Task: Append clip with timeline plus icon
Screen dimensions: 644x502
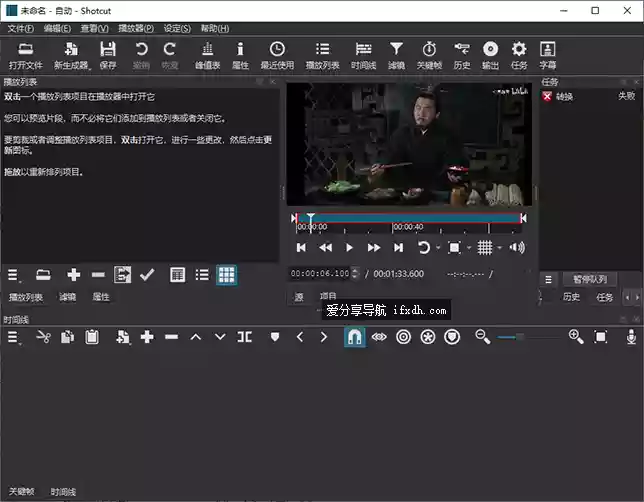Action: (x=147, y=337)
